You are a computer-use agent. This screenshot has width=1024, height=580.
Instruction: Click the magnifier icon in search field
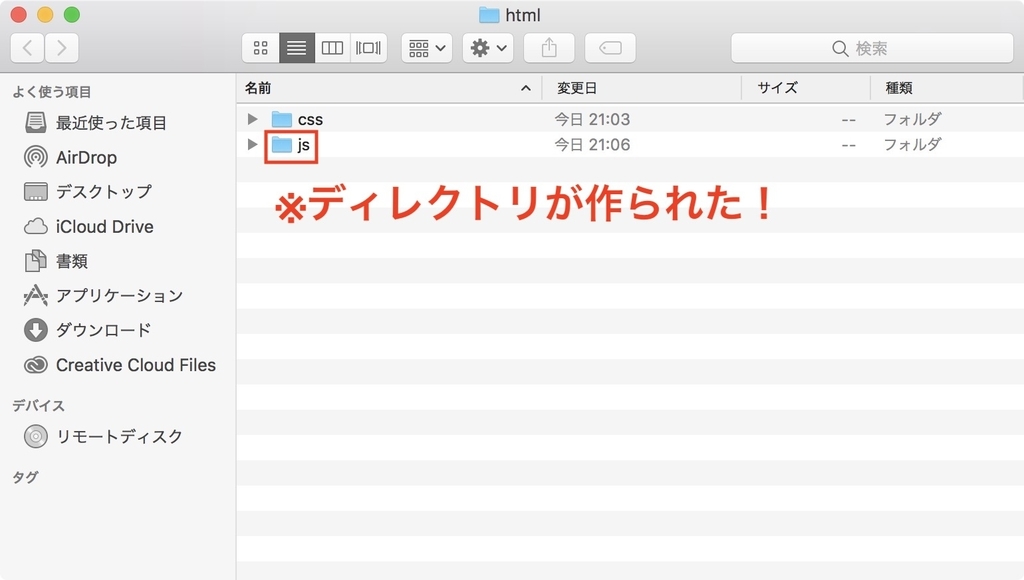(840, 48)
